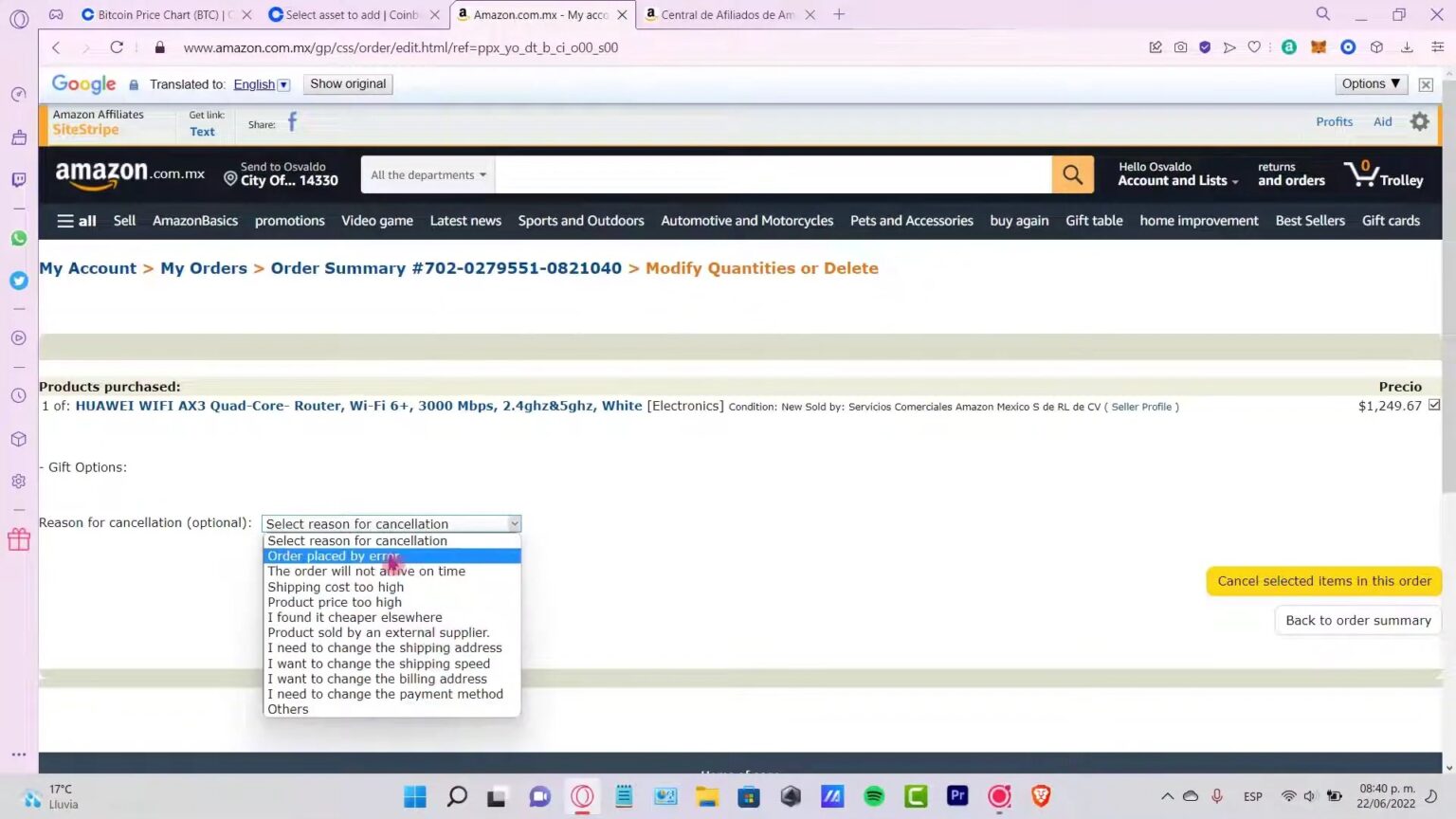Toggle the VPN badge in the address bar
The height and width of the screenshot is (819, 1456).
pos(1205,47)
